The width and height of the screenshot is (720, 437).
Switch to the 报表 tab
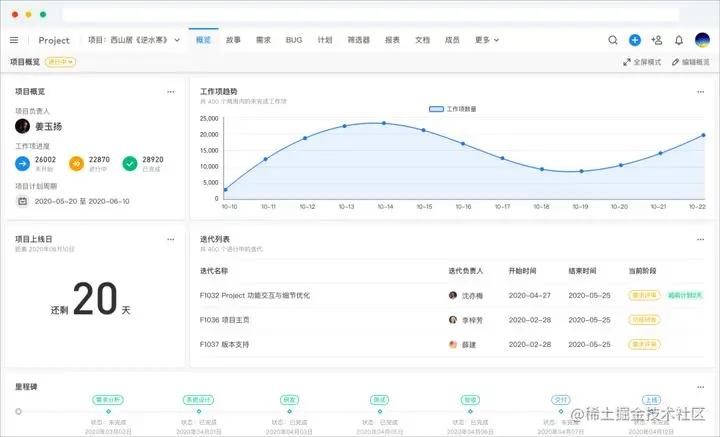tap(392, 40)
